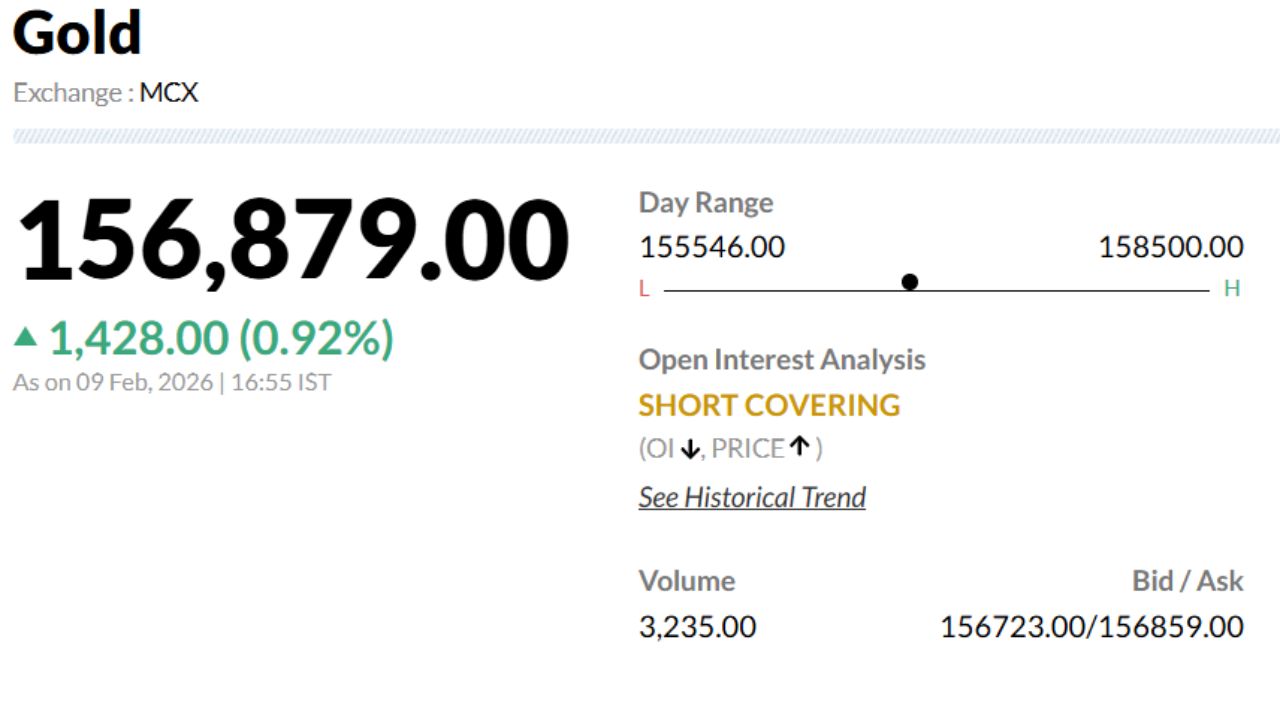Click the day range slider dot
This screenshot has width=1280, height=720.
(909, 282)
